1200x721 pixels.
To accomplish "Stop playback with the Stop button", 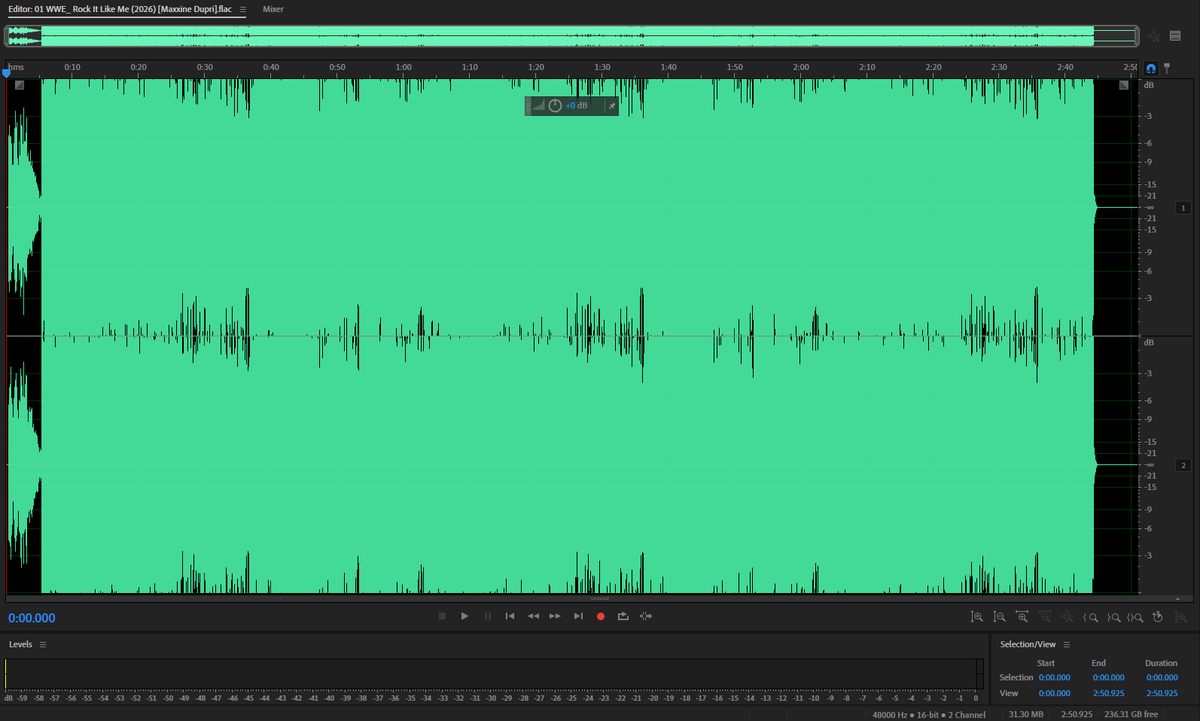I will 442,616.
